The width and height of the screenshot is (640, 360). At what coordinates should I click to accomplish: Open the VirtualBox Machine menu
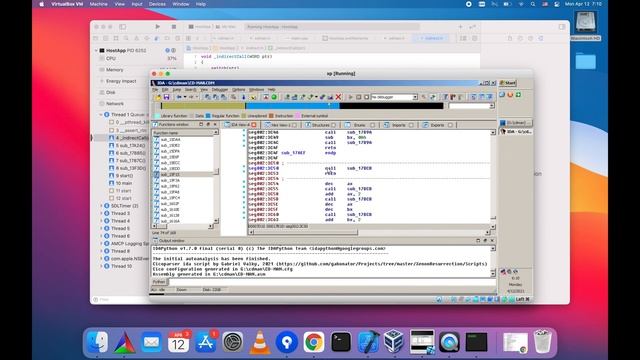coord(98,4)
